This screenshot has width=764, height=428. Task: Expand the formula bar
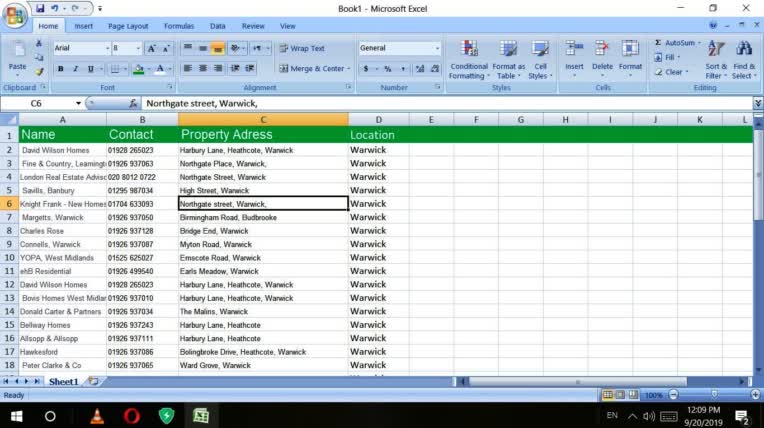pyautogui.click(x=758, y=103)
